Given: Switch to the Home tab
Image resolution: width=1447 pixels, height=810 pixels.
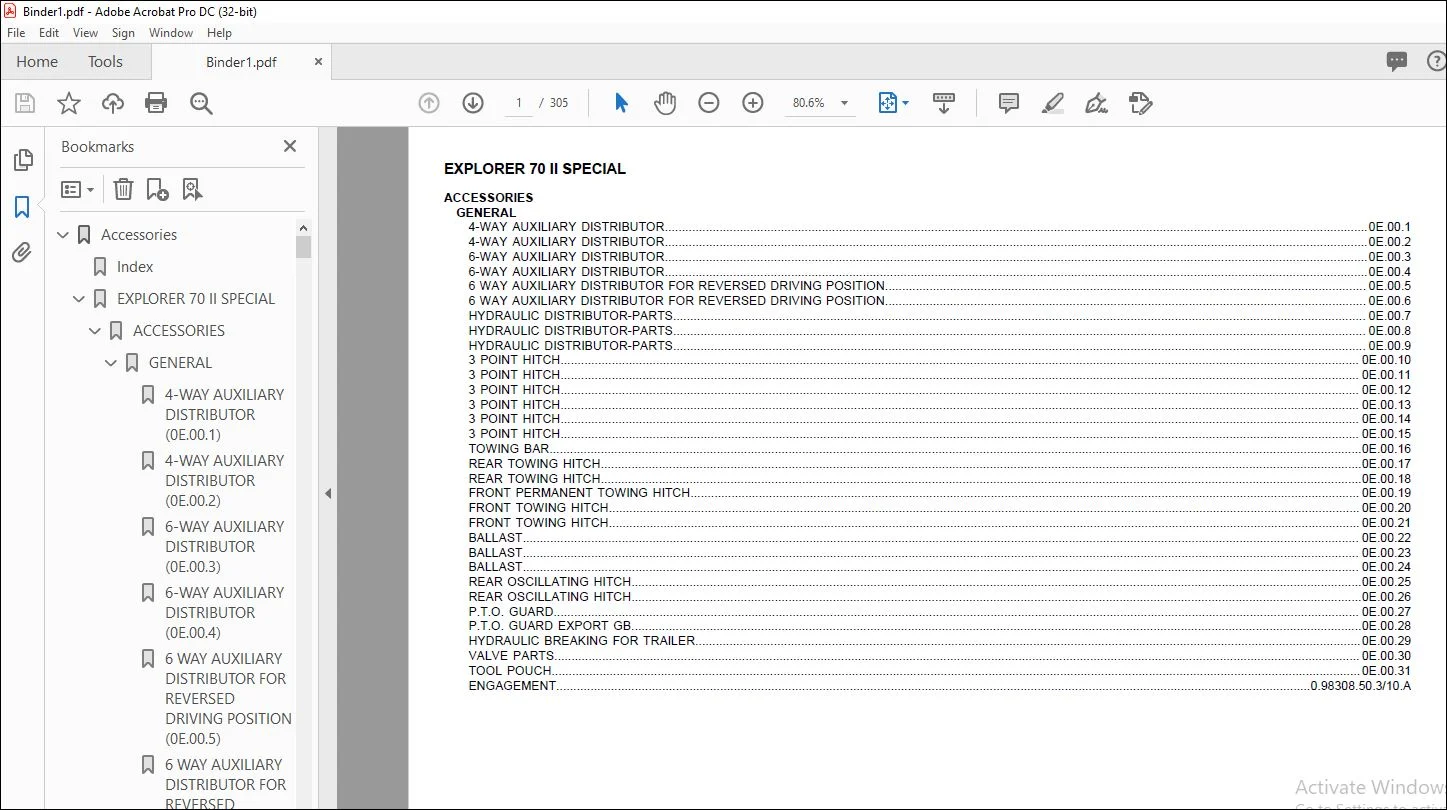Looking at the screenshot, I should (37, 62).
